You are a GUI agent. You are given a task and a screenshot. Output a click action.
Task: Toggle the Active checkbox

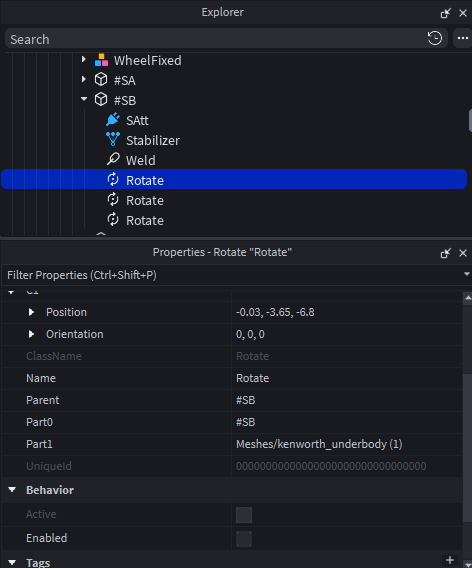(244, 515)
